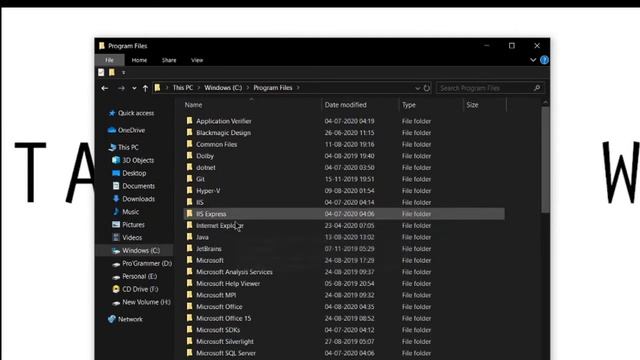Open the Share ribbon tab
This screenshot has height=360, width=640.
tap(169, 60)
